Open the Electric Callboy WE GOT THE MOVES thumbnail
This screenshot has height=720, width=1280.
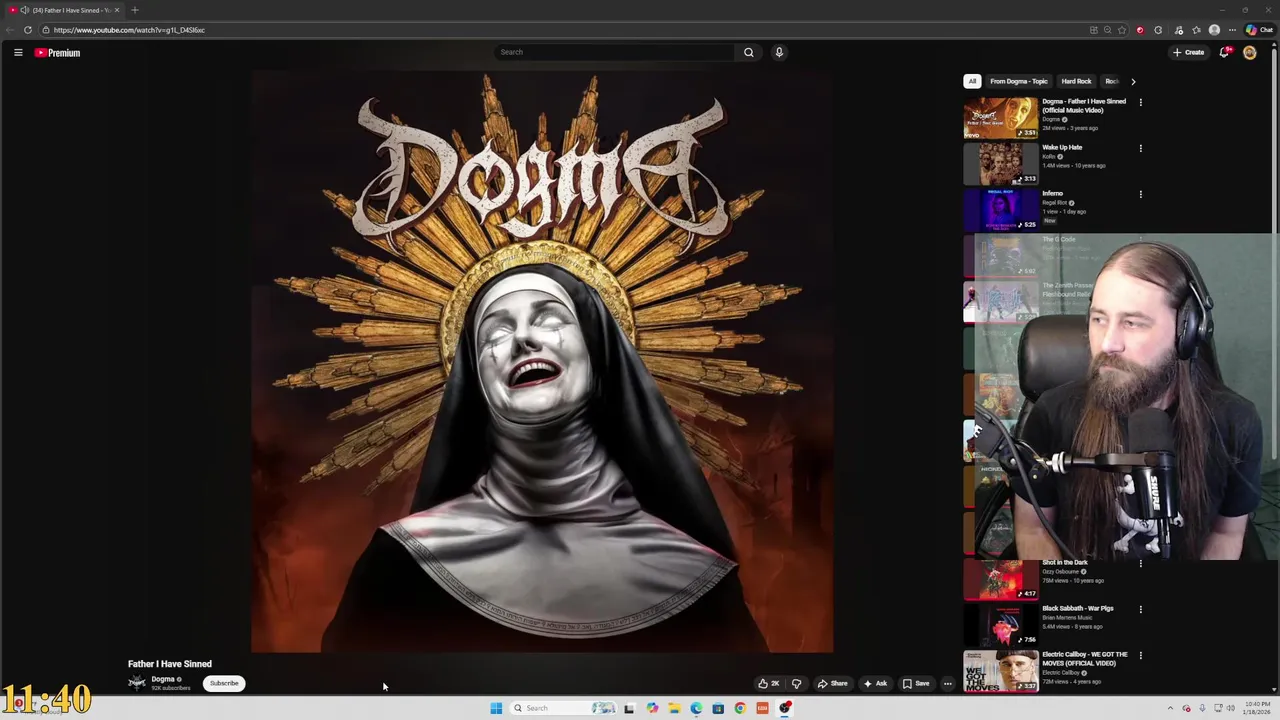tap(1001, 671)
